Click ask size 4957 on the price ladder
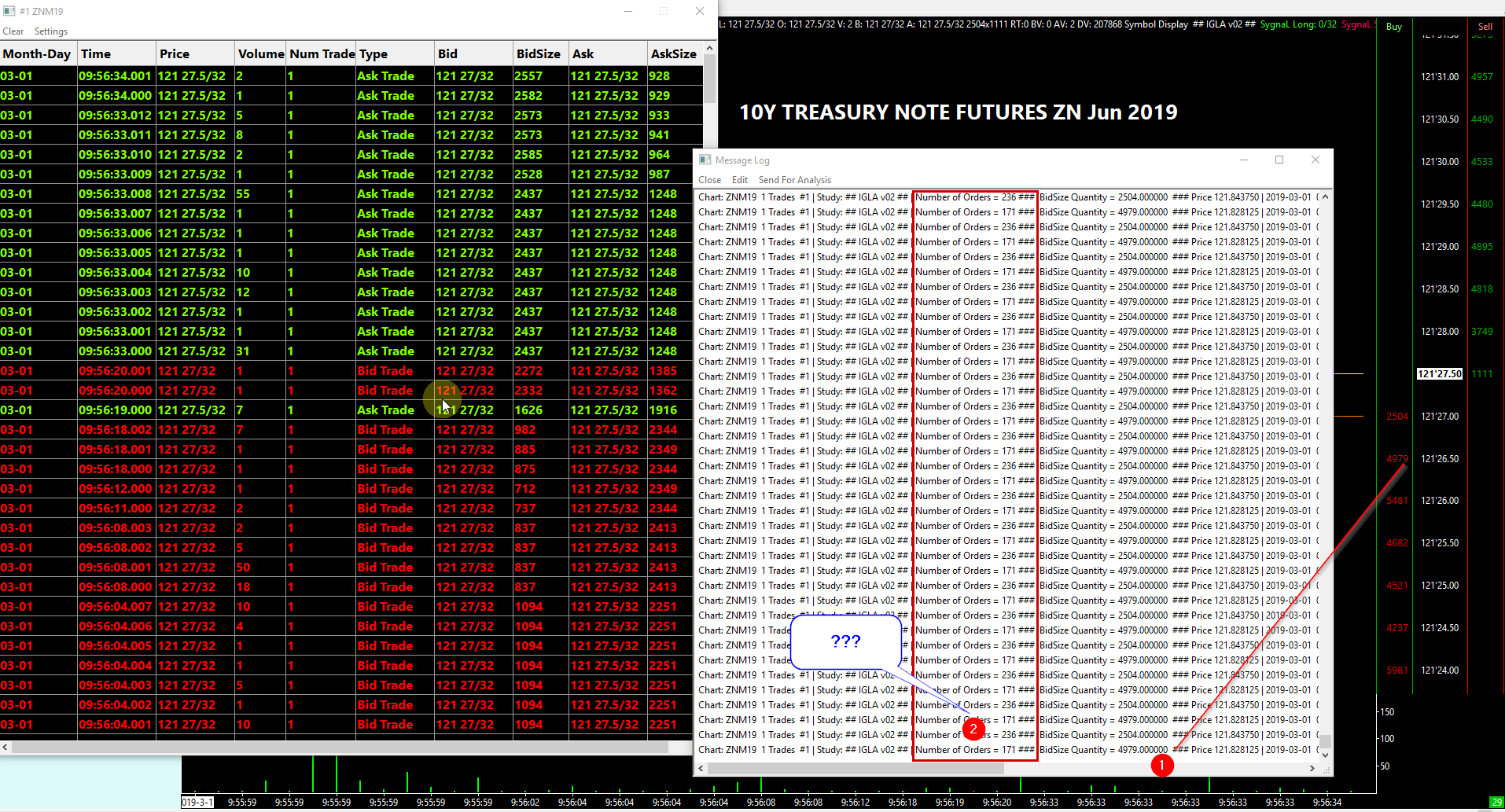1505x812 pixels. point(1482,77)
